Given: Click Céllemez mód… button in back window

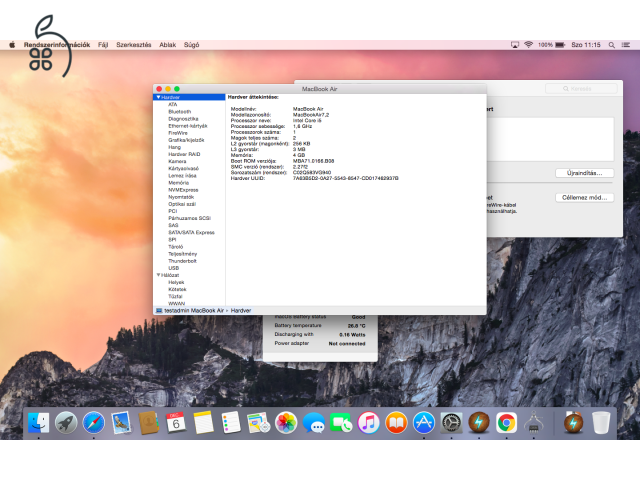Looking at the screenshot, I should (584, 198).
